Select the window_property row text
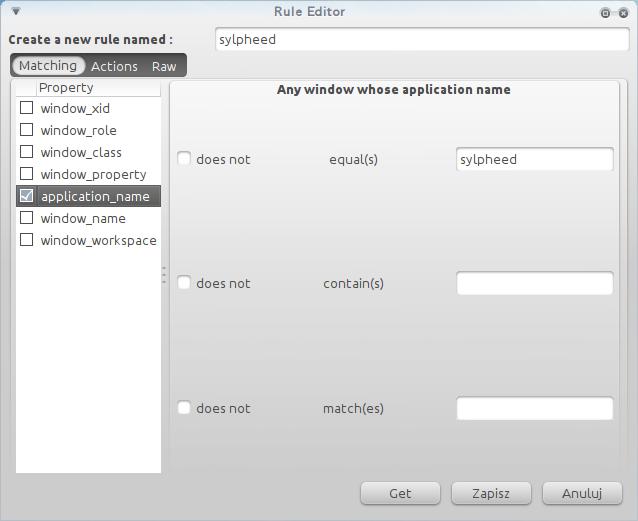 [94, 175]
